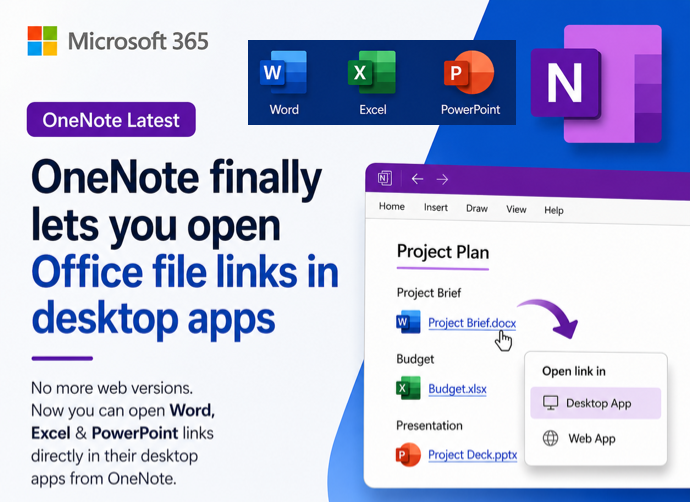Open the Budget.xlsx link
Viewport: 690px width, 502px height.
coord(457,389)
